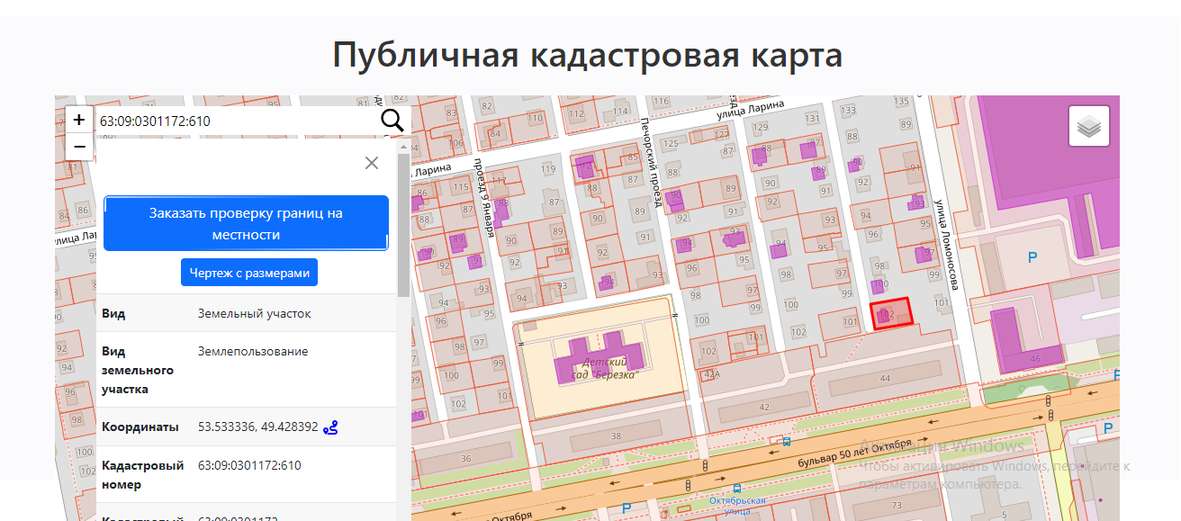Zoom in on the cadastral map
The height and width of the screenshot is (521, 1181).
(79, 120)
